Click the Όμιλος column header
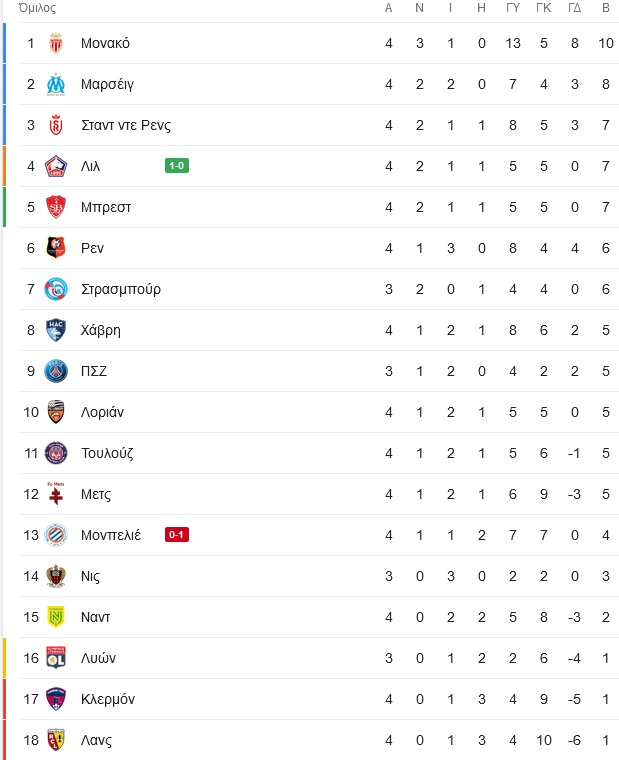The image size is (619, 760). (37, 8)
